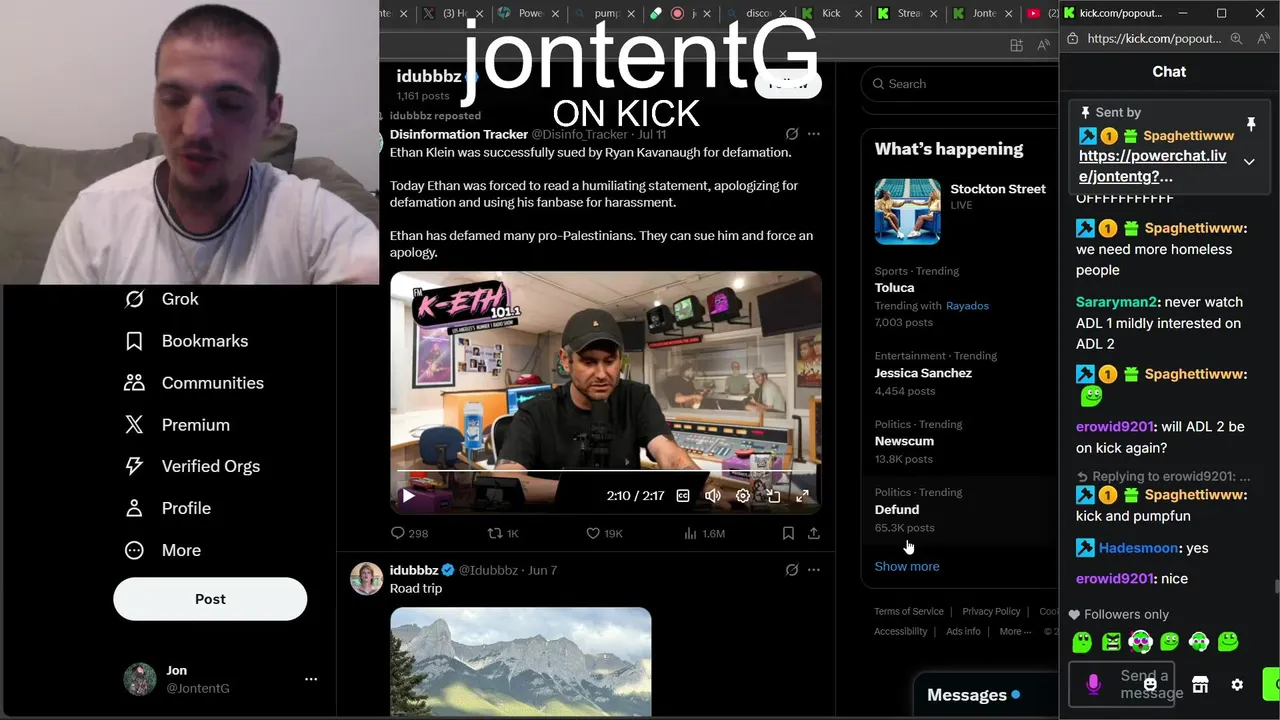The width and height of the screenshot is (1280, 720).
Task: Click the X Search field
Action: tap(960, 84)
